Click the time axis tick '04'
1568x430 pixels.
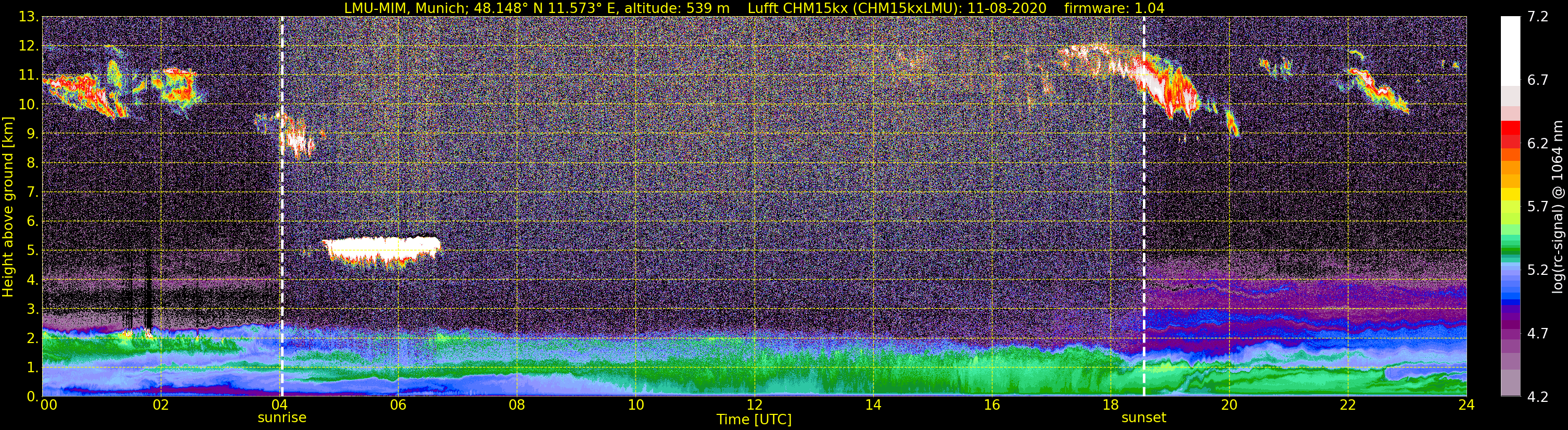pyautogui.click(x=279, y=405)
